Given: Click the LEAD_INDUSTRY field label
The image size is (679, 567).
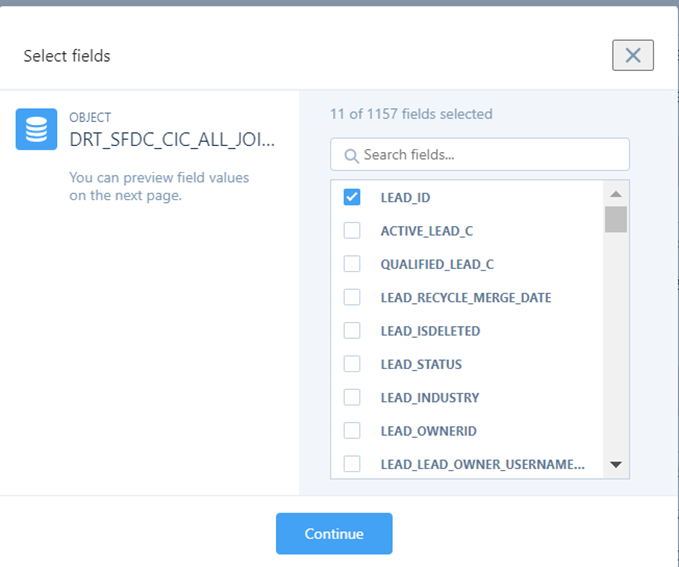Looking at the screenshot, I should 430,398.
